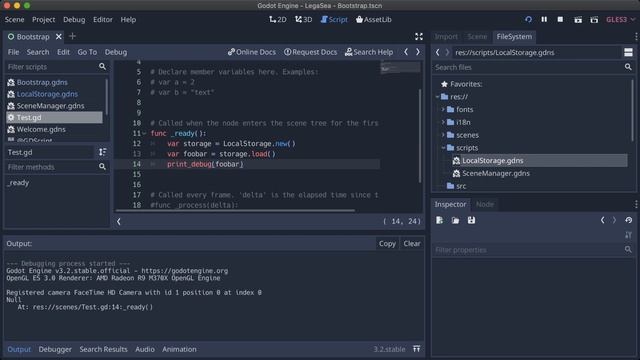Open the Go To menu
Screen dimensions: 640x360
coord(87,52)
